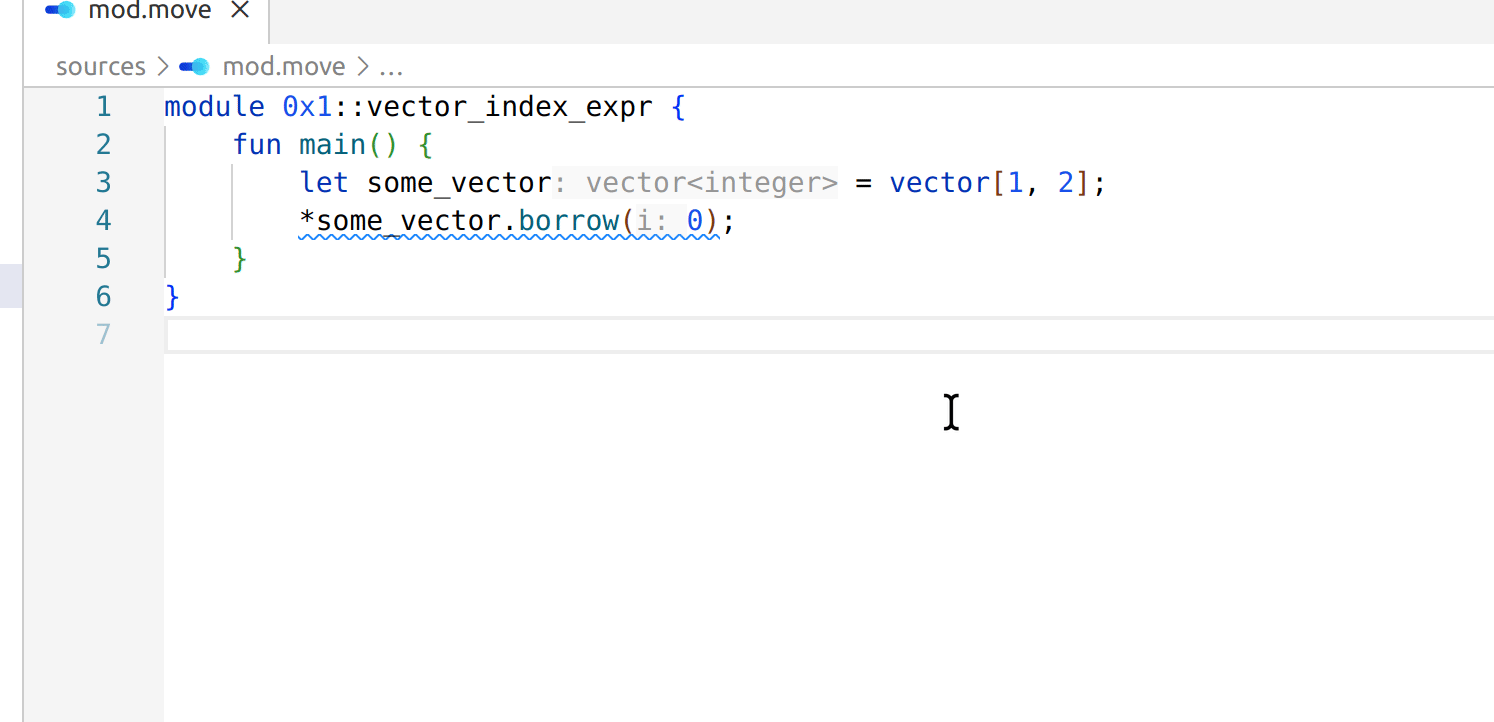Click the Move file icon in the breadcrumb bar
This screenshot has width=1494, height=722.
(192, 66)
